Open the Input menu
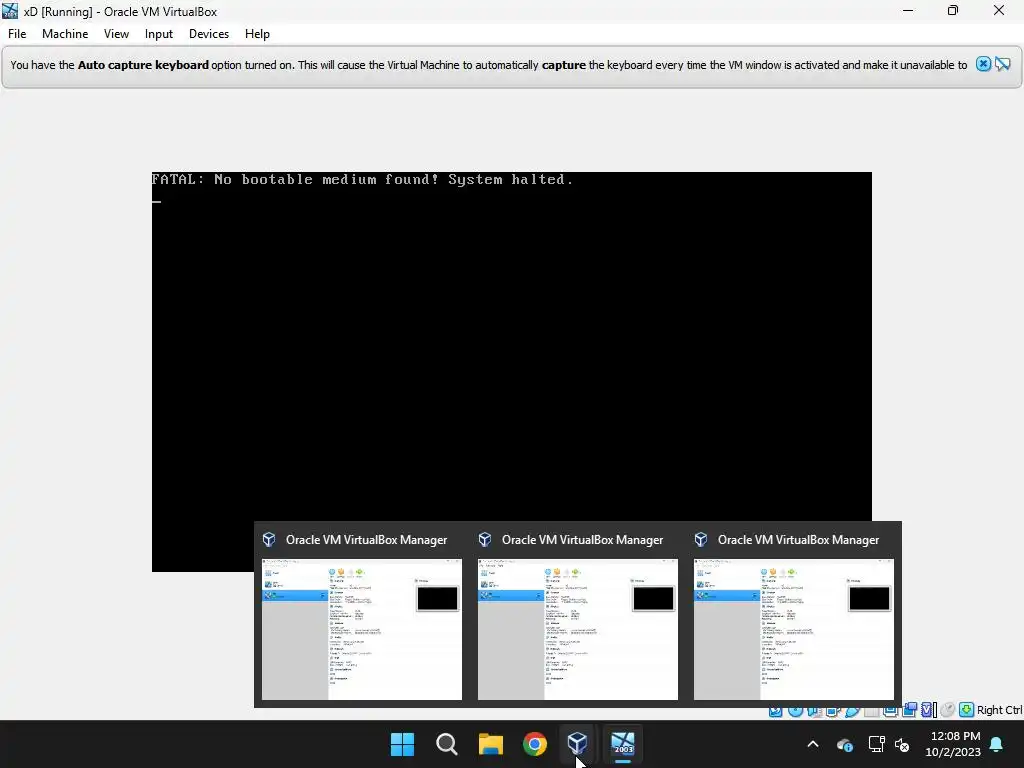This screenshot has height=768, width=1024. (159, 34)
